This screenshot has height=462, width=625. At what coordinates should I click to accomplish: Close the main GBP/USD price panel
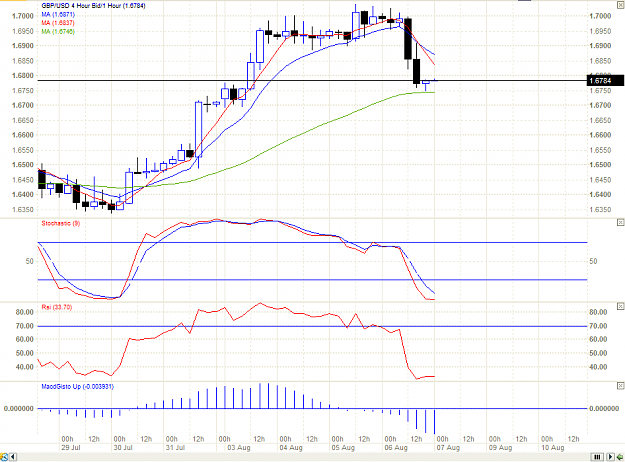620,5
